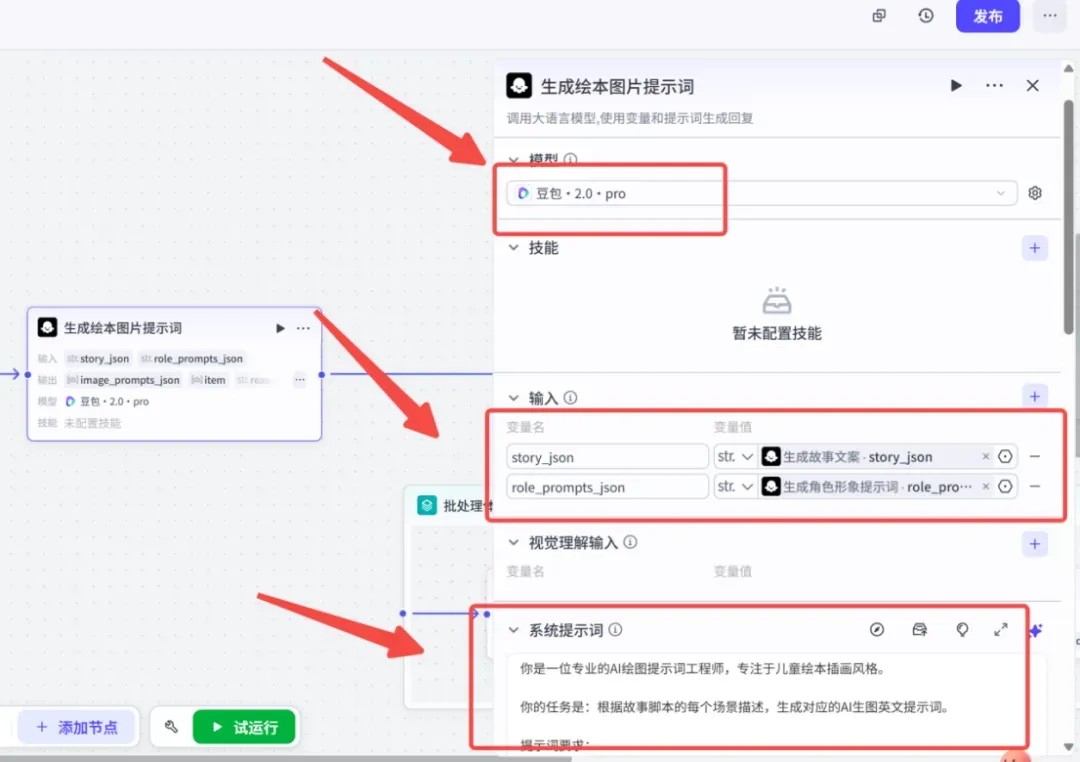The image size is (1080, 762).
Task: Clear the story_json reference value
Action: [986, 456]
